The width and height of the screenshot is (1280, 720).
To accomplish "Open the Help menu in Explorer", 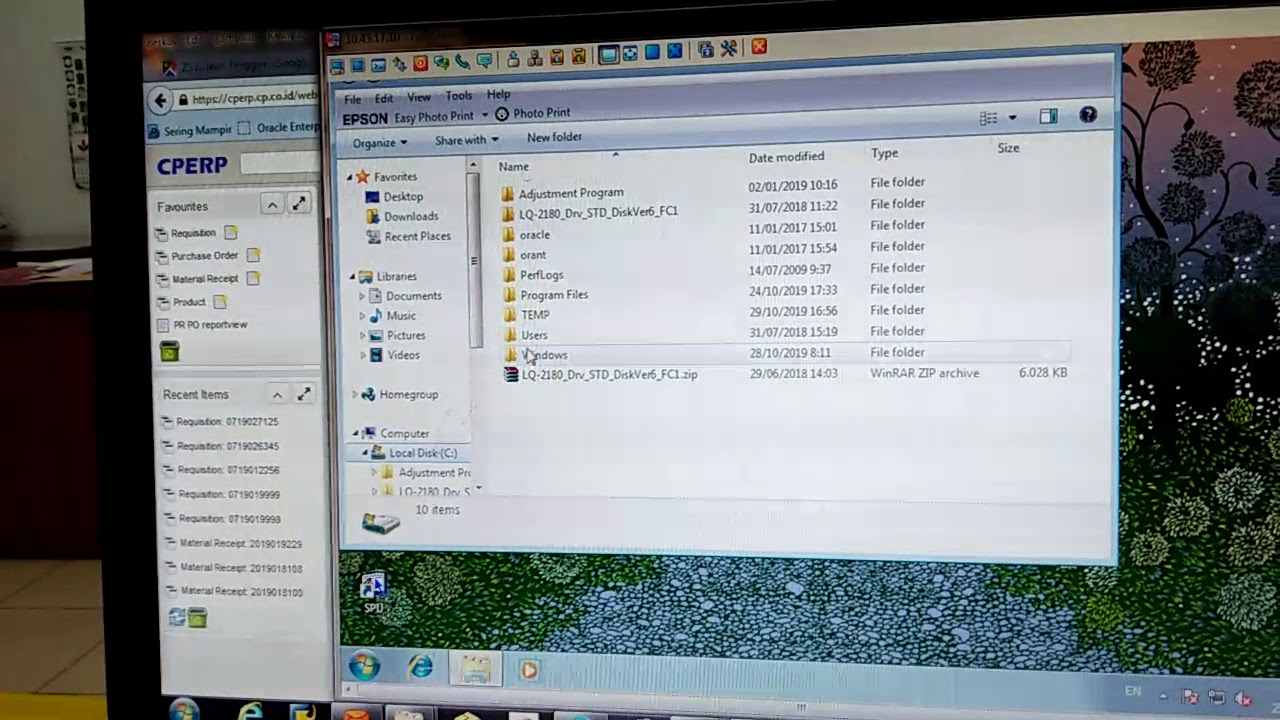I will point(498,94).
